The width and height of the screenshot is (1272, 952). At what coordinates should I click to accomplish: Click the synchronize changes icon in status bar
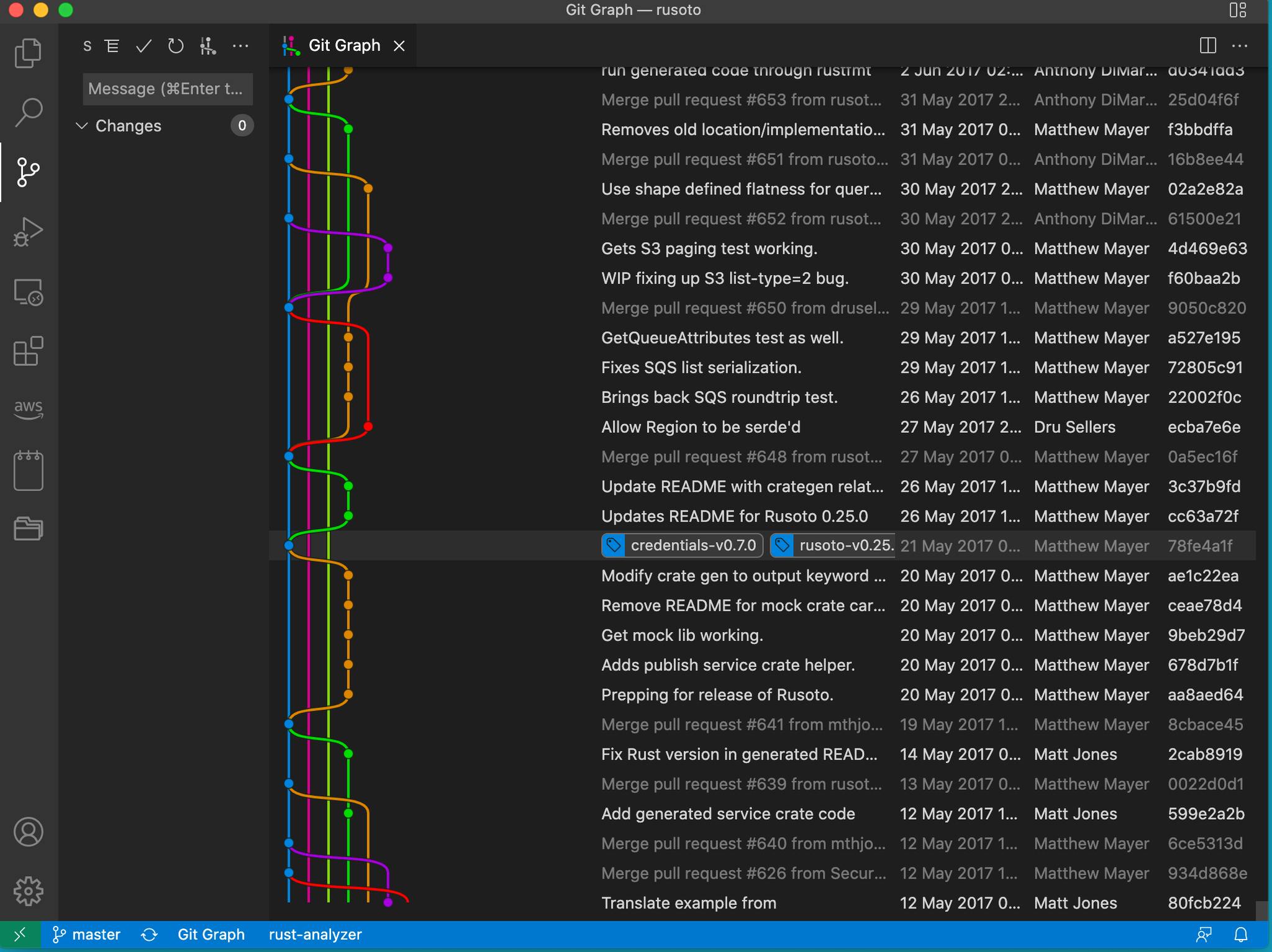click(x=149, y=935)
